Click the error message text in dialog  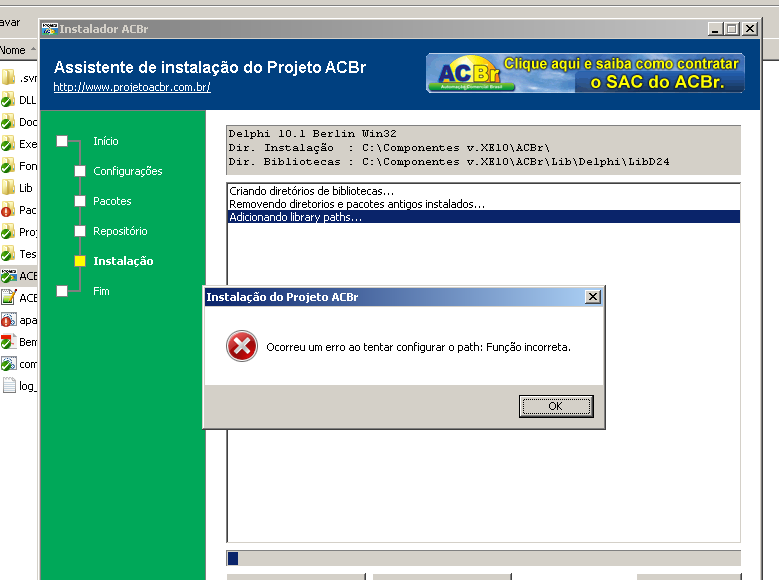point(418,347)
